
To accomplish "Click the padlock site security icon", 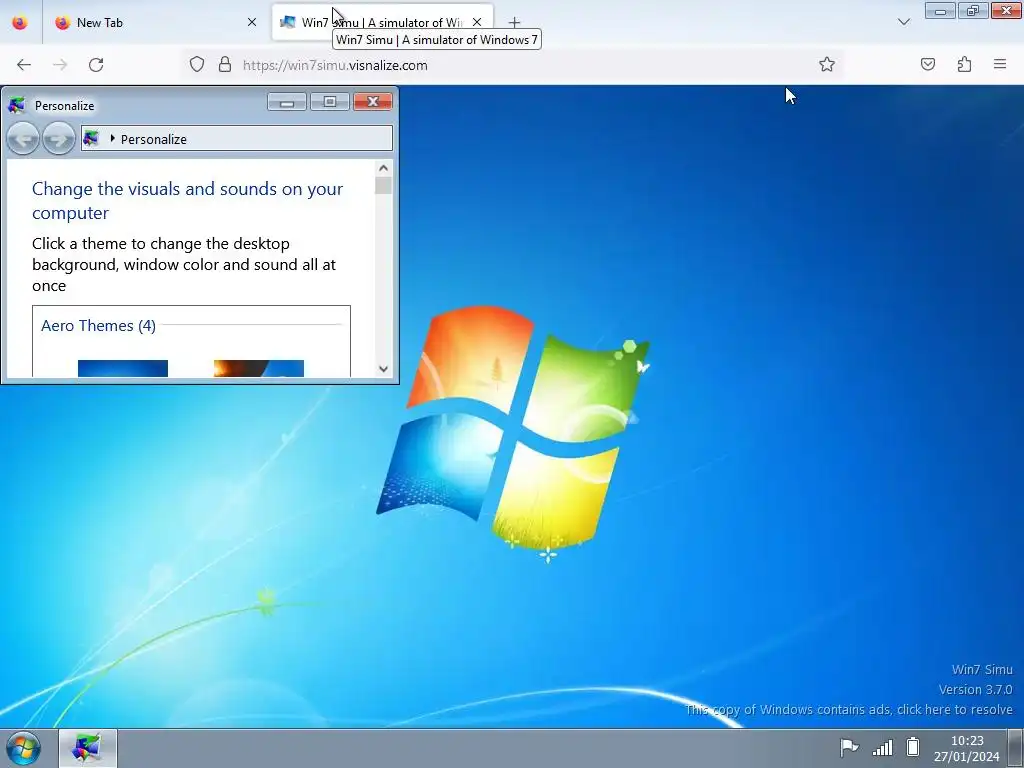I will 225,65.
